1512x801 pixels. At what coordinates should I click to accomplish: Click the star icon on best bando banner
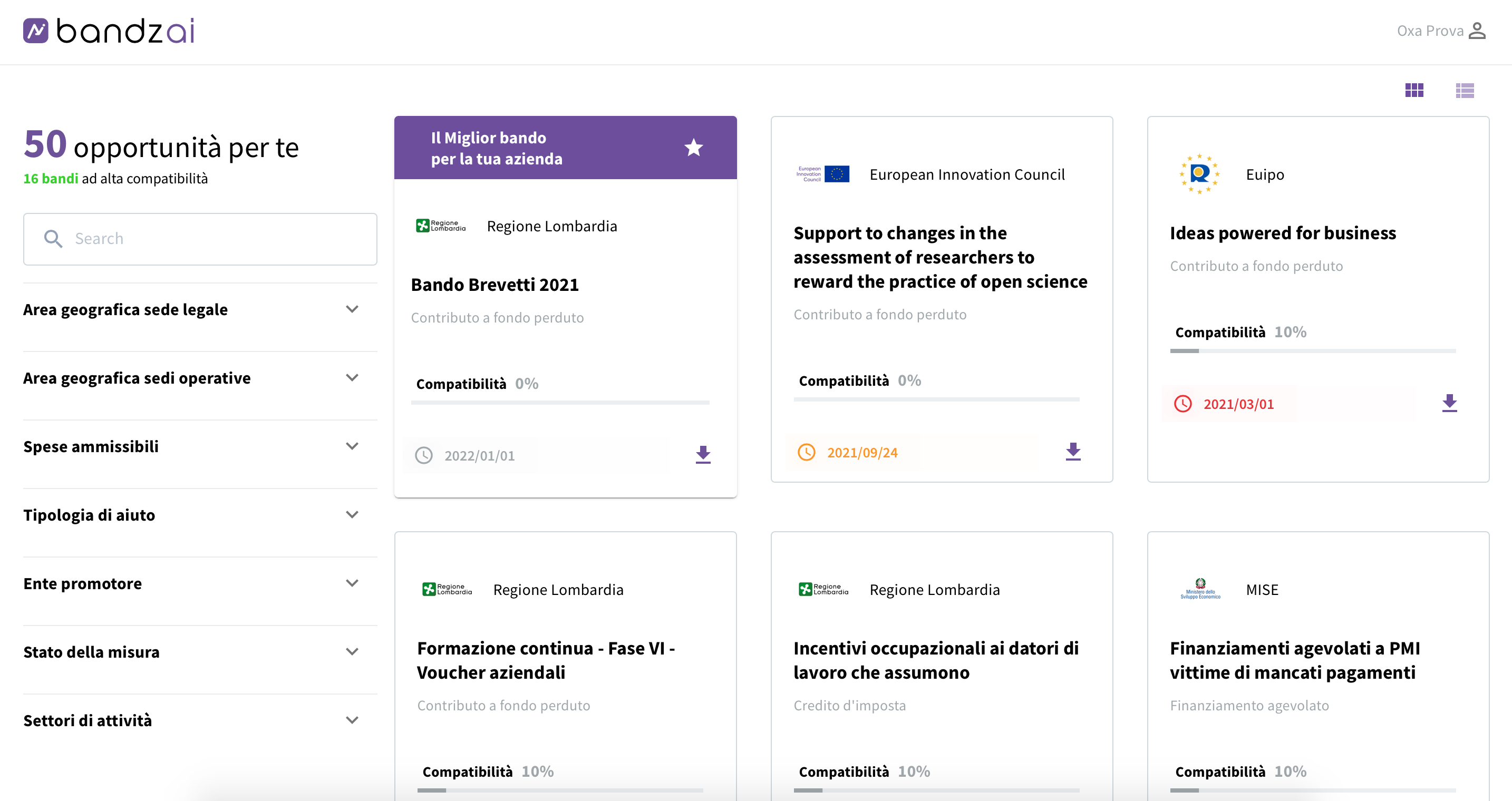click(x=693, y=148)
